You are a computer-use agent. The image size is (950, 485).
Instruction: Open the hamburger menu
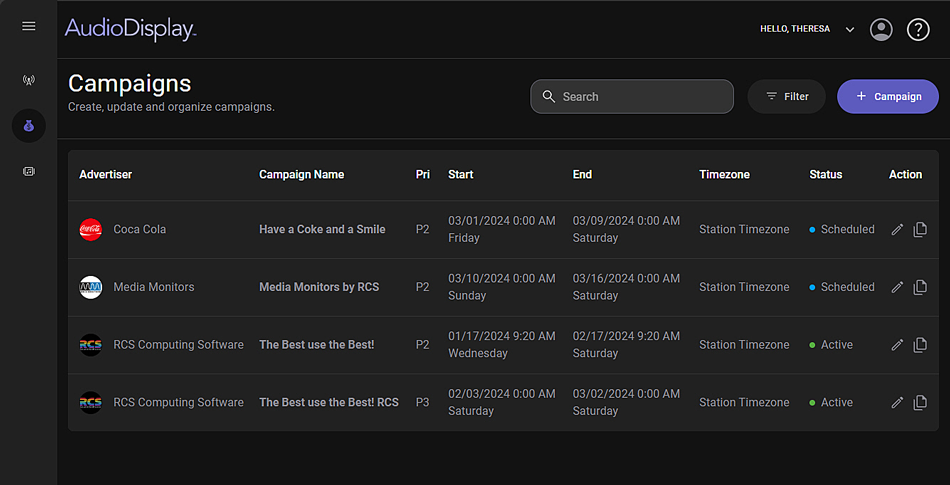28,27
